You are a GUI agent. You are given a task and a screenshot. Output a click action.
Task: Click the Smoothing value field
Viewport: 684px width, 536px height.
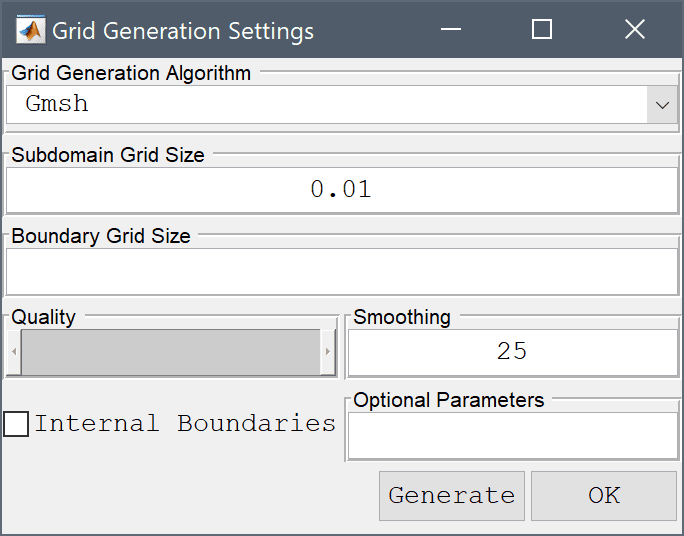[x=513, y=352]
